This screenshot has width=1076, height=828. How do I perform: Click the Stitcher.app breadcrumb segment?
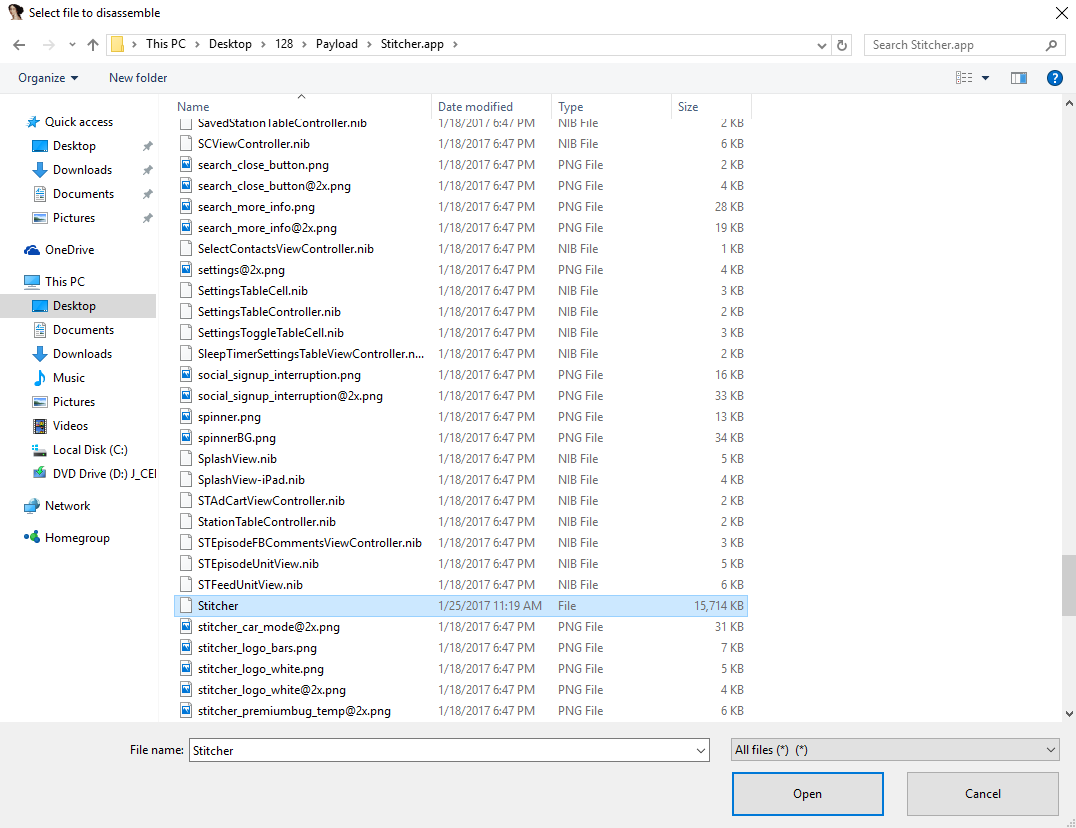(x=412, y=44)
